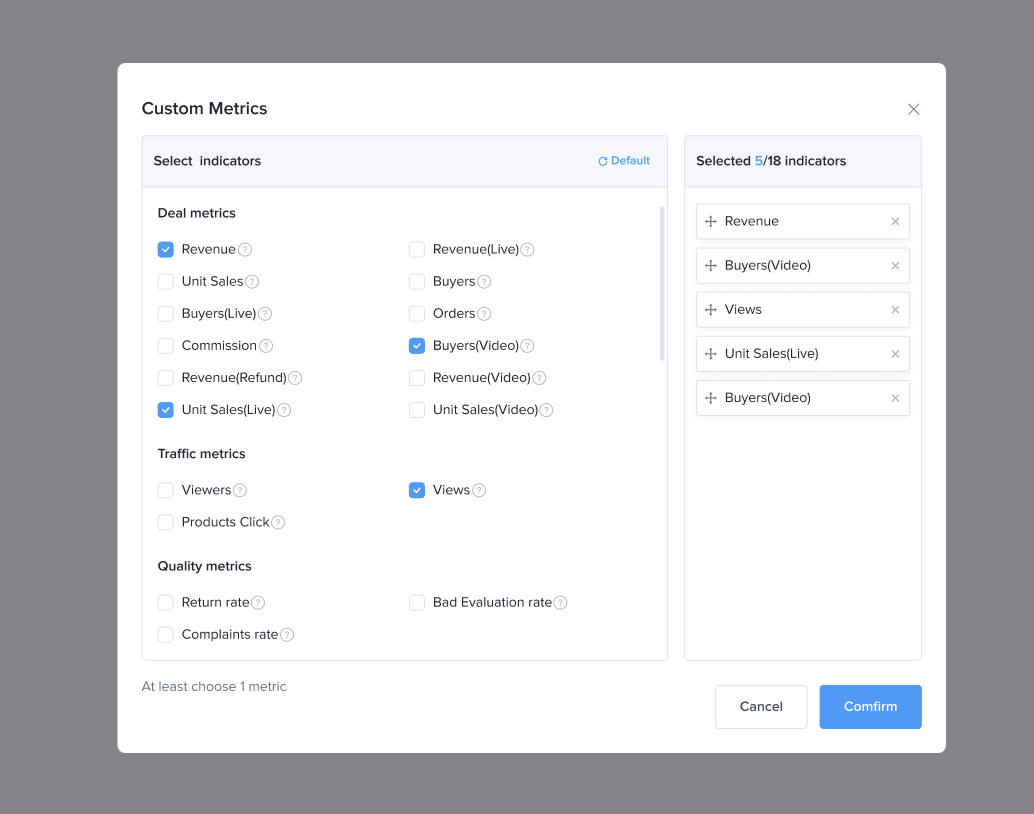Click the help icon beside Commission

point(266,346)
